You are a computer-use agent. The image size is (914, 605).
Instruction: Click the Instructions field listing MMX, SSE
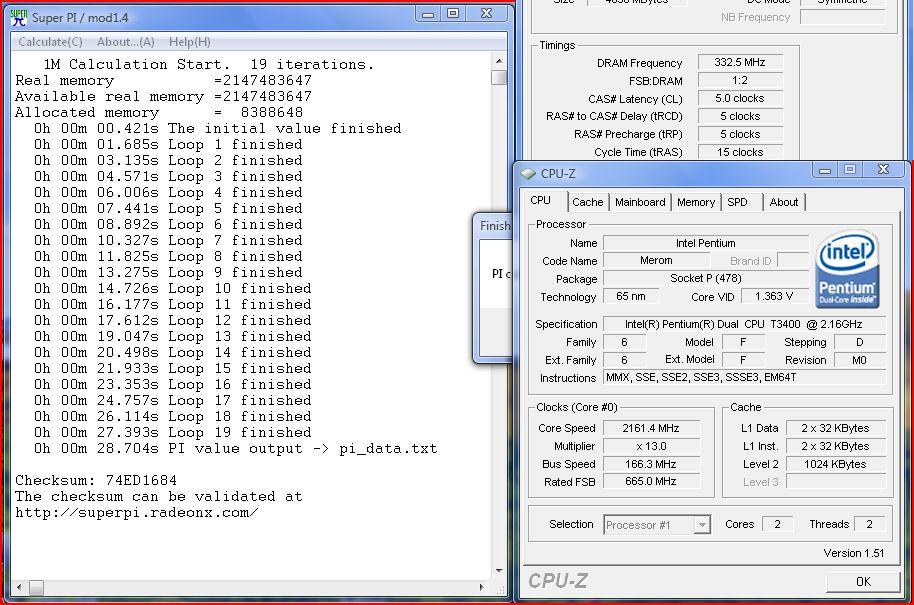click(744, 378)
